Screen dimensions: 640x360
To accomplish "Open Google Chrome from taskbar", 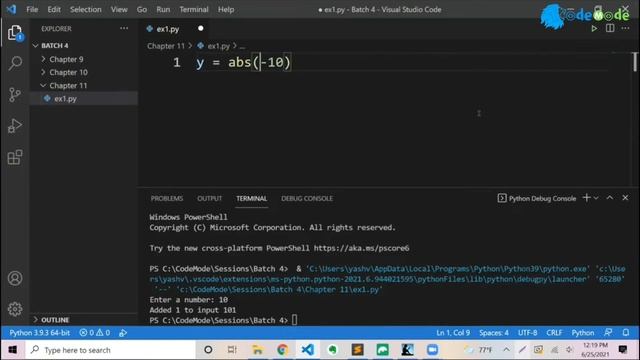I will tap(282, 350).
